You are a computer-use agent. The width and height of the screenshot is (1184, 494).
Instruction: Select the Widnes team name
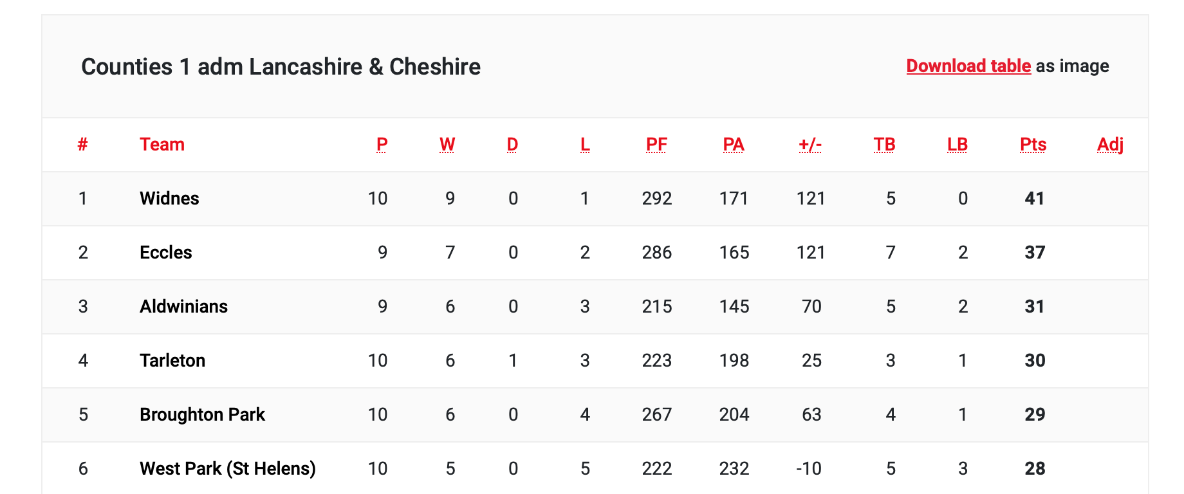coord(169,198)
